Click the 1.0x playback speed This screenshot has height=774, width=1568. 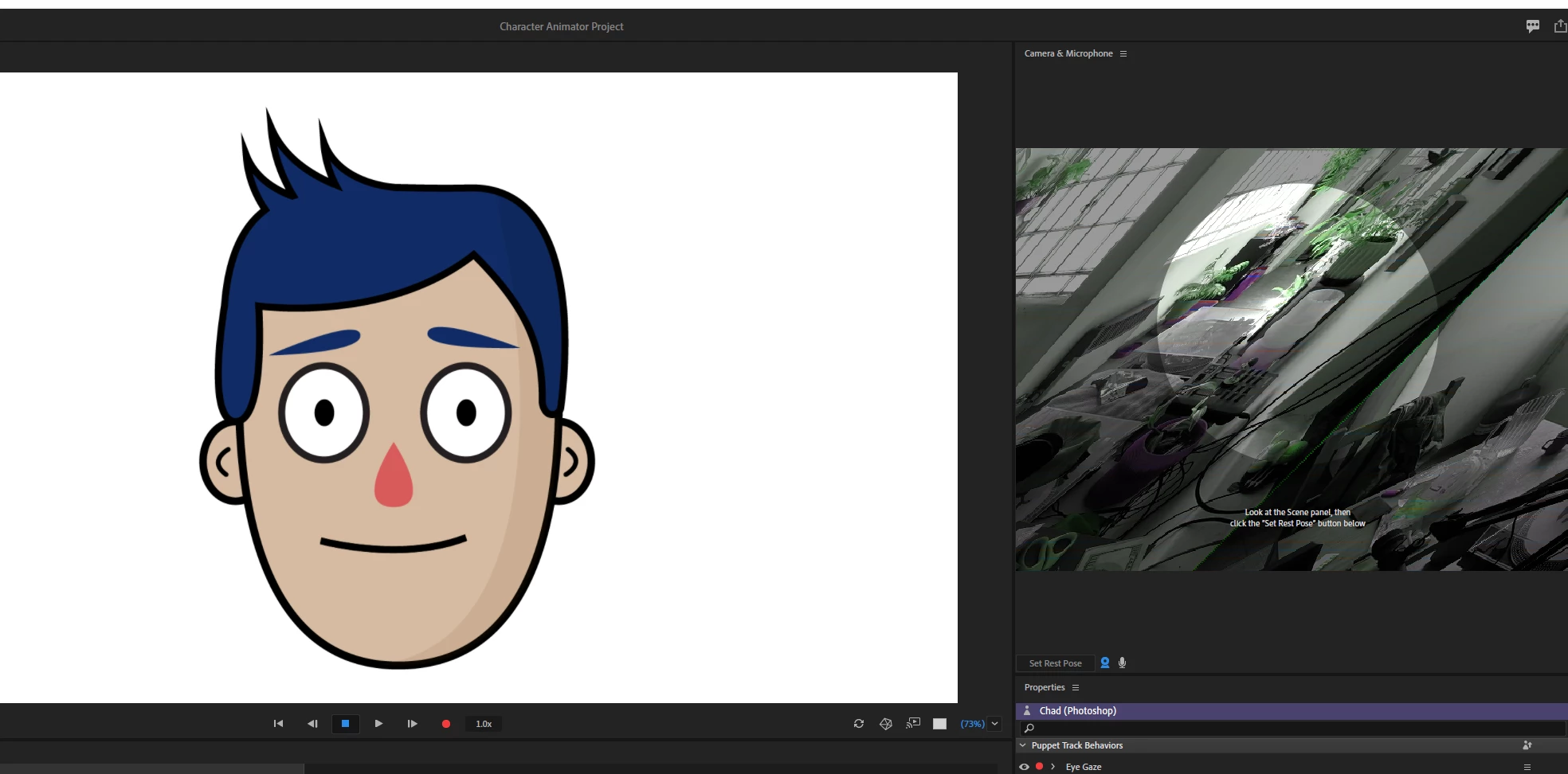pos(484,724)
